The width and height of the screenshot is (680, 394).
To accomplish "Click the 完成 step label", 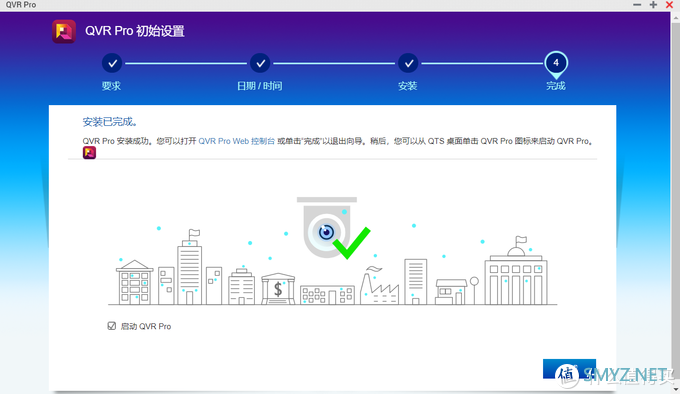I will (556, 86).
